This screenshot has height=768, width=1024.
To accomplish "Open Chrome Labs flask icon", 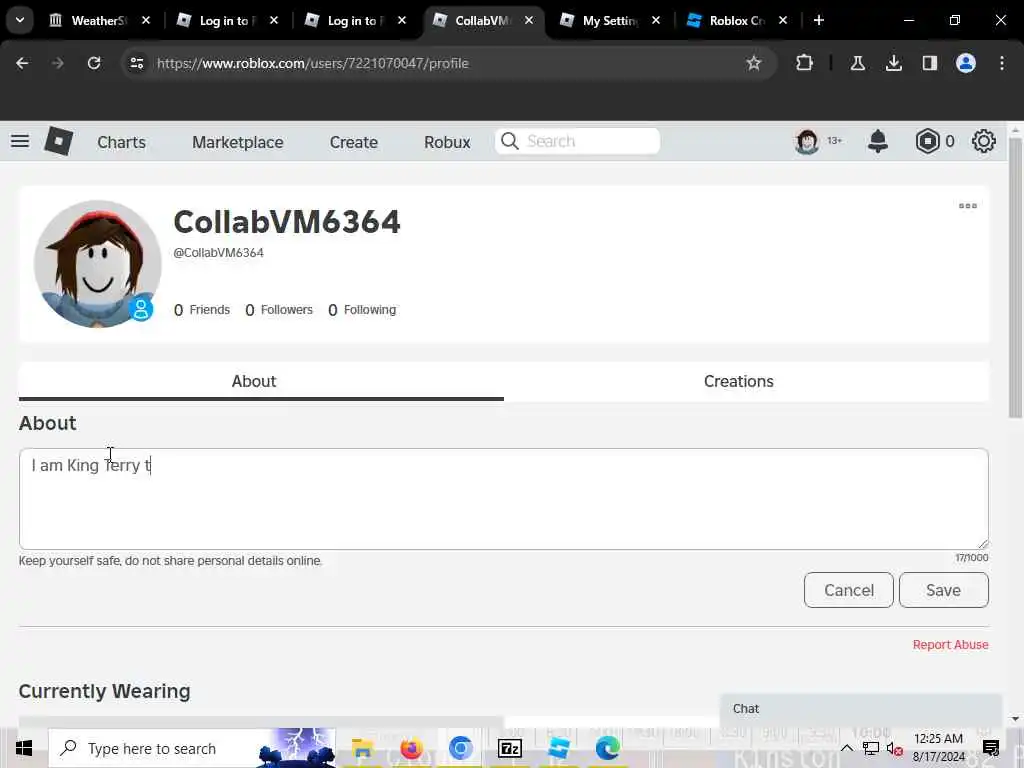I will [857, 63].
